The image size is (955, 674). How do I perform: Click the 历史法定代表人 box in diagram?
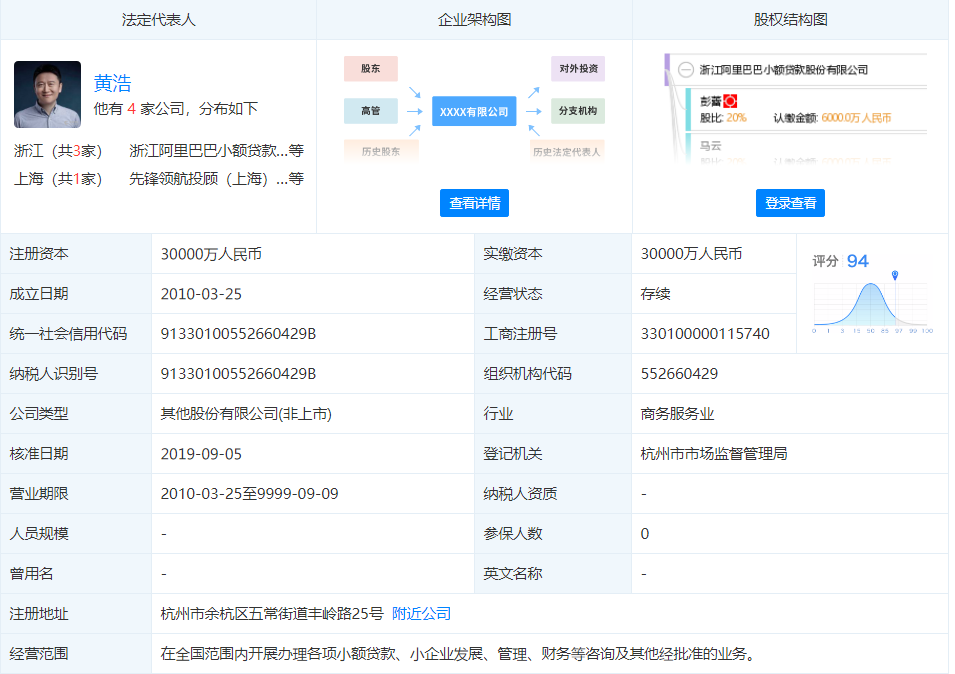567,152
